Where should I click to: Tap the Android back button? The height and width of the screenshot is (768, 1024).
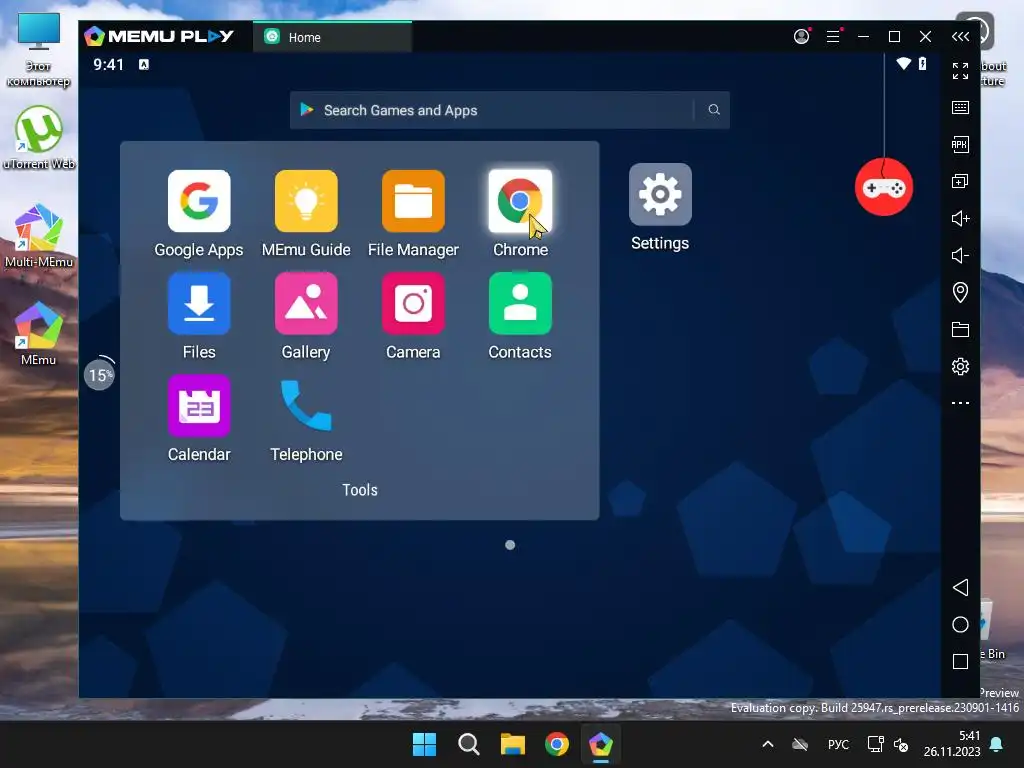(960, 587)
